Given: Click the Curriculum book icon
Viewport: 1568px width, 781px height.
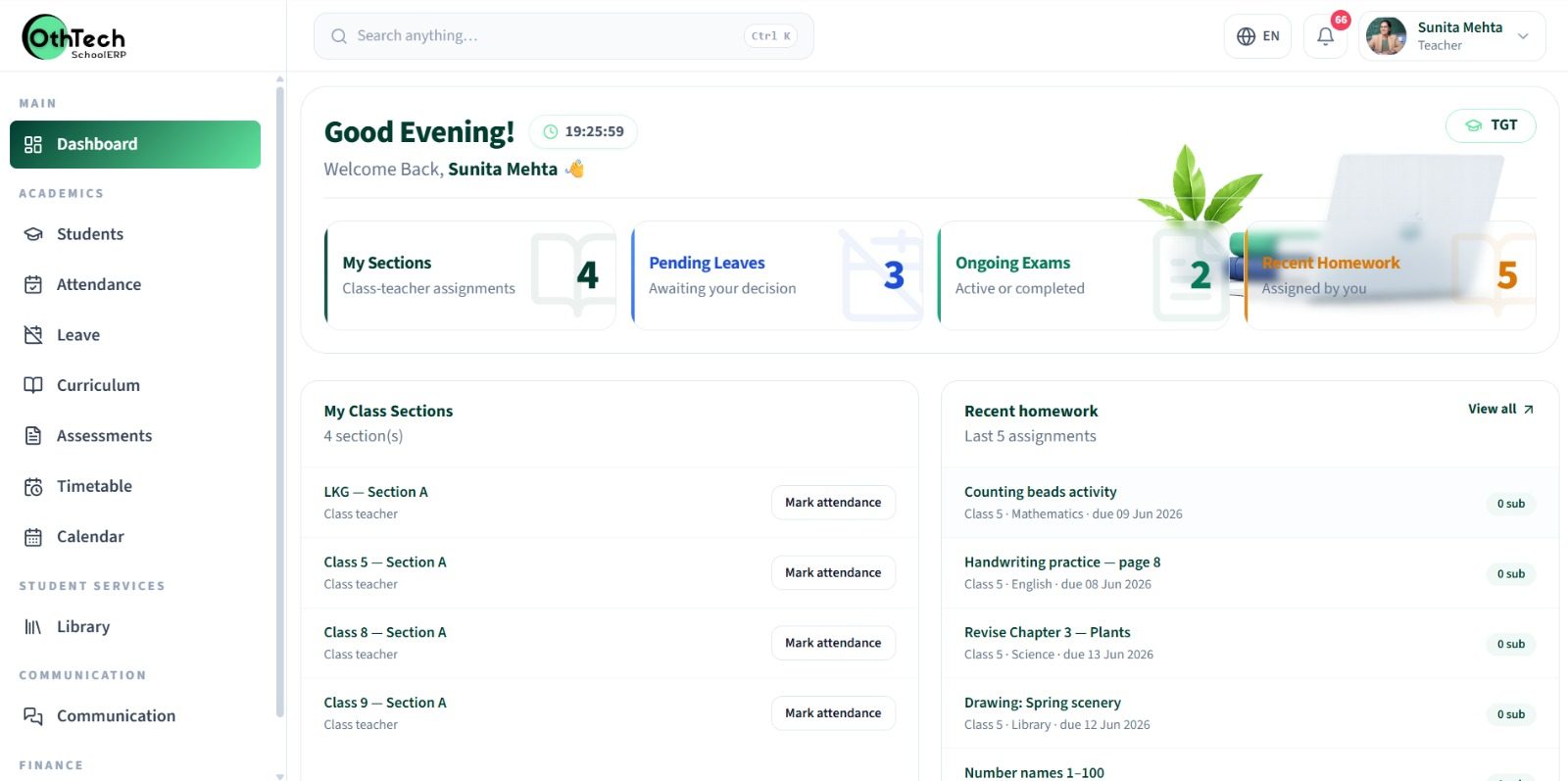Looking at the screenshot, I should (33, 385).
